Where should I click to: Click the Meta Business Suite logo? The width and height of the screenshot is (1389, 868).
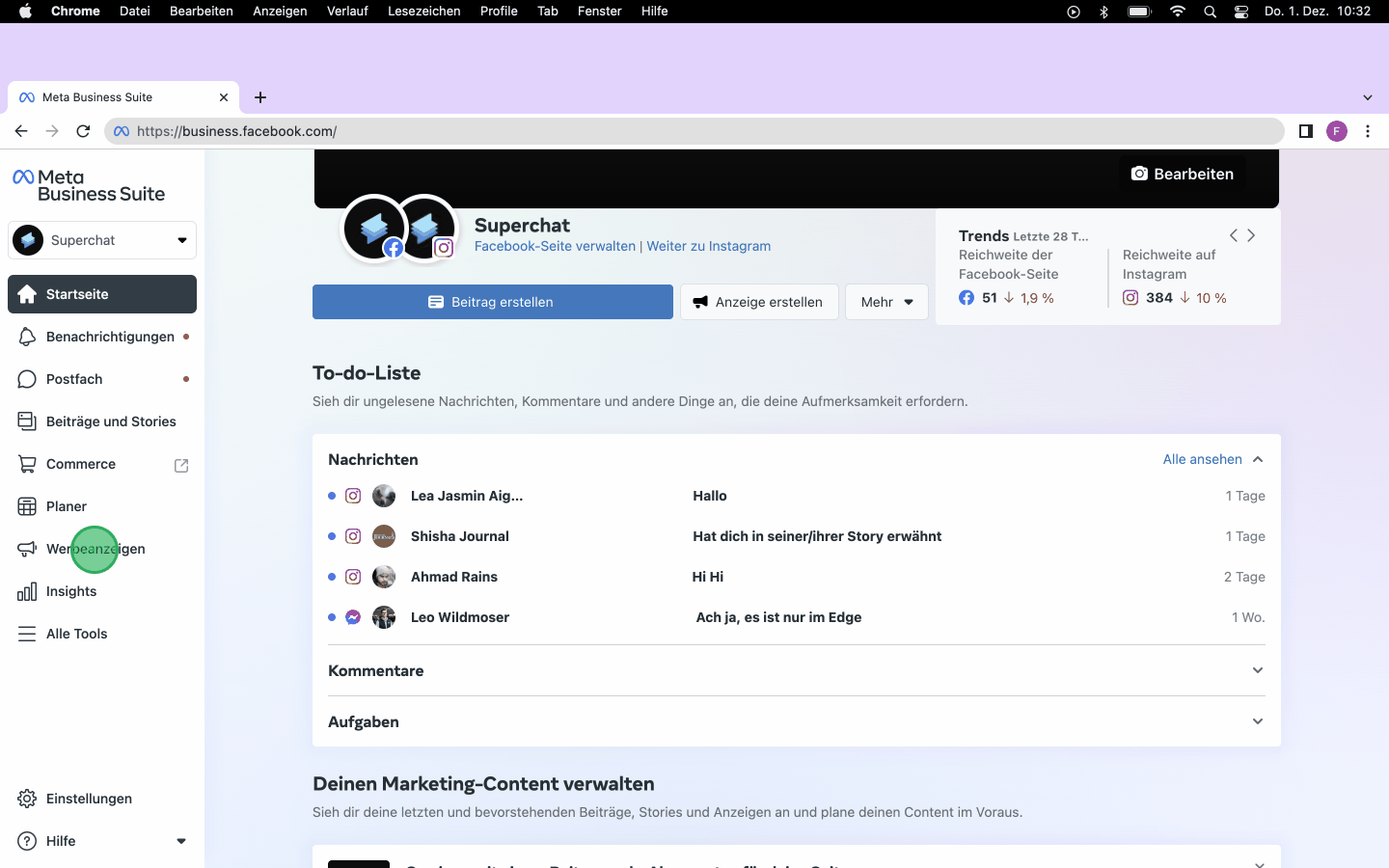tap(89, 185)
